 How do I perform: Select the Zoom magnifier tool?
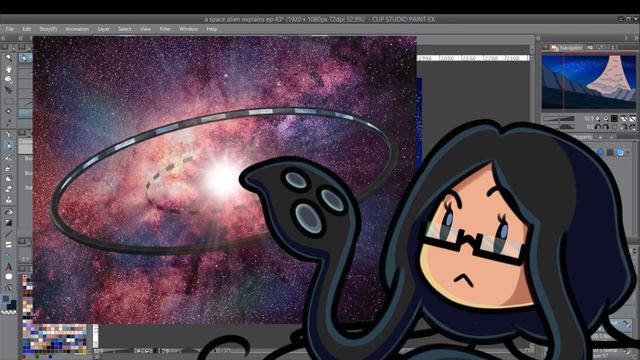point(9,58)
